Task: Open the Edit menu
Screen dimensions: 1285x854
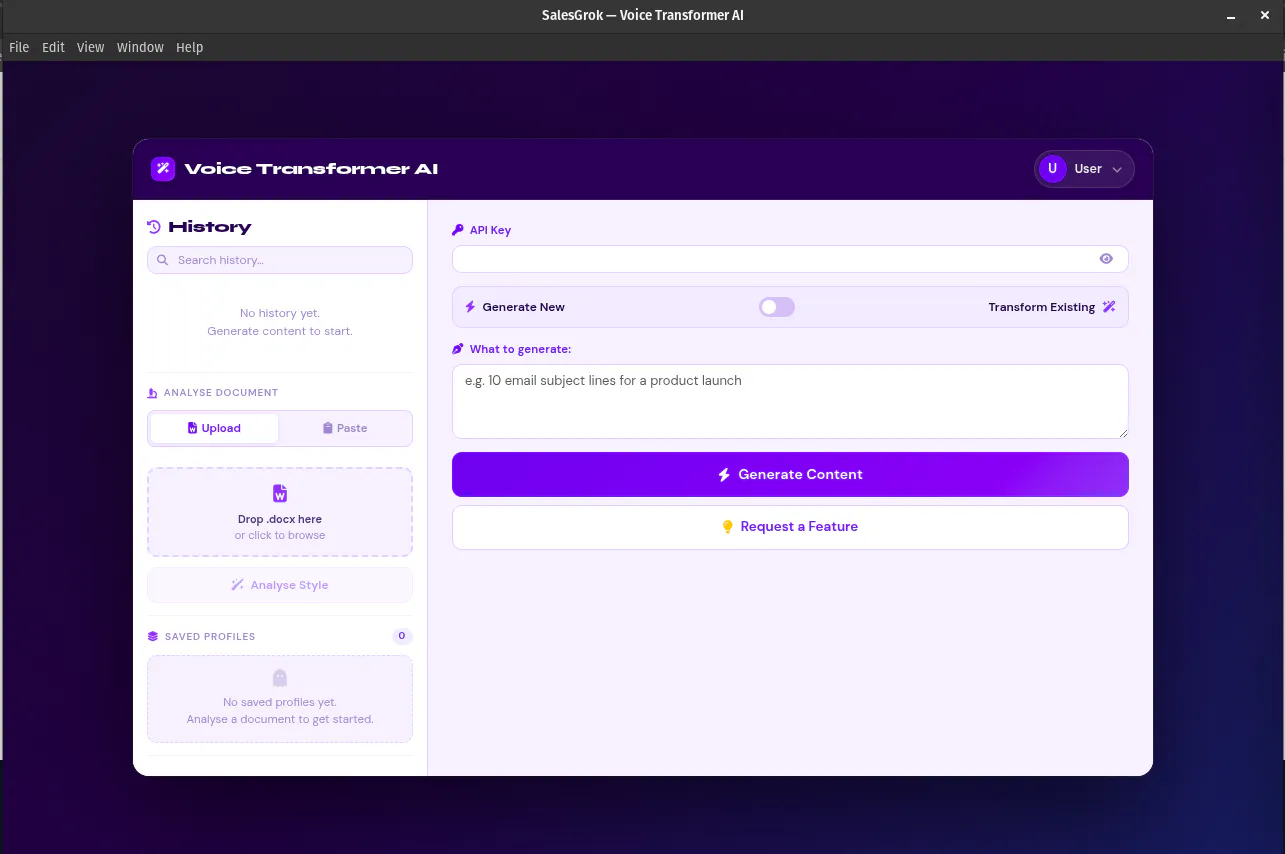Action: coord(53,47)
